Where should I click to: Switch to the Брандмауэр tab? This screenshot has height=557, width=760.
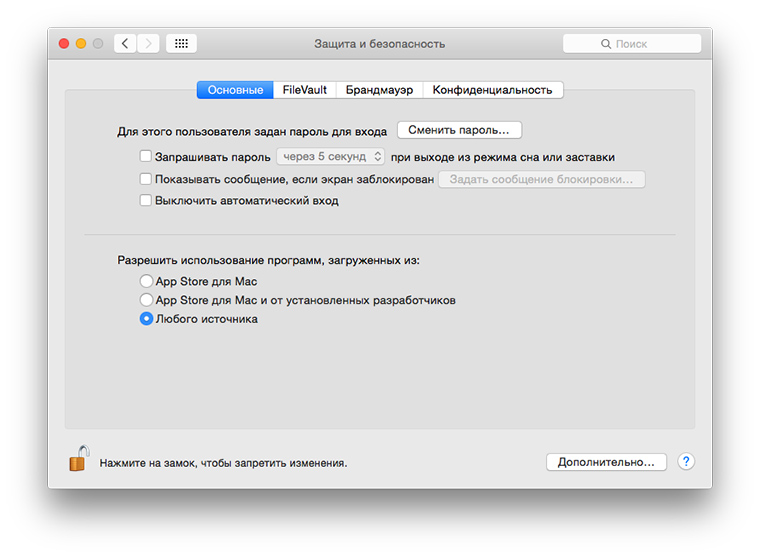[x=379, y=90]
